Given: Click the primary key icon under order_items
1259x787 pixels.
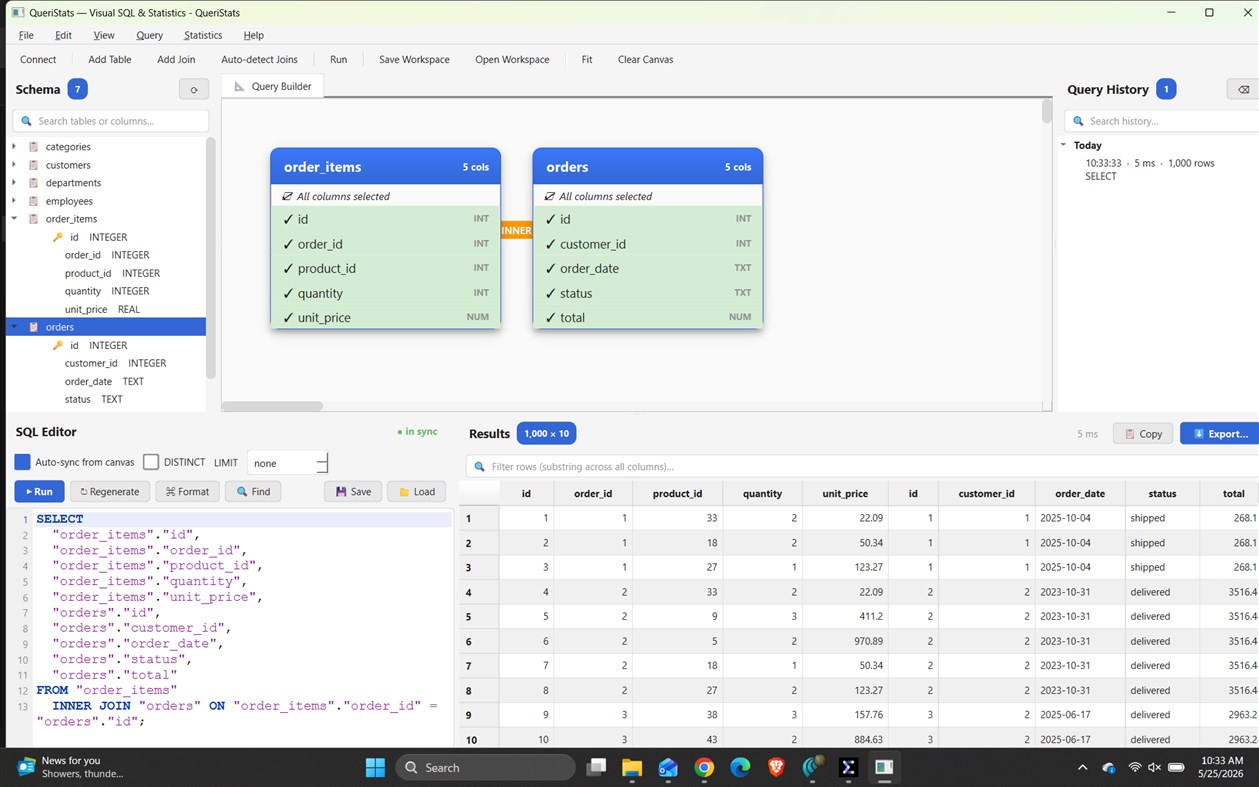Looking at the screenshot, I should click(58, 237).
